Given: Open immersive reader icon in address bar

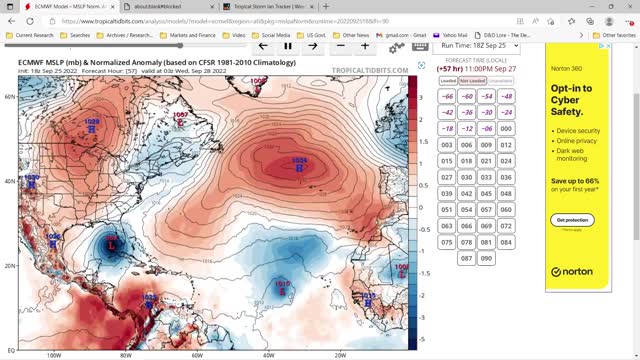Looking at the screenshot, I should [x=520, y=21].
